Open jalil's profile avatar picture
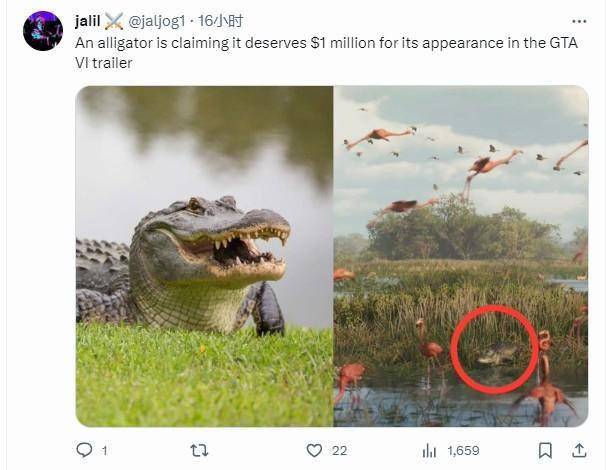 tap(43, 31)
